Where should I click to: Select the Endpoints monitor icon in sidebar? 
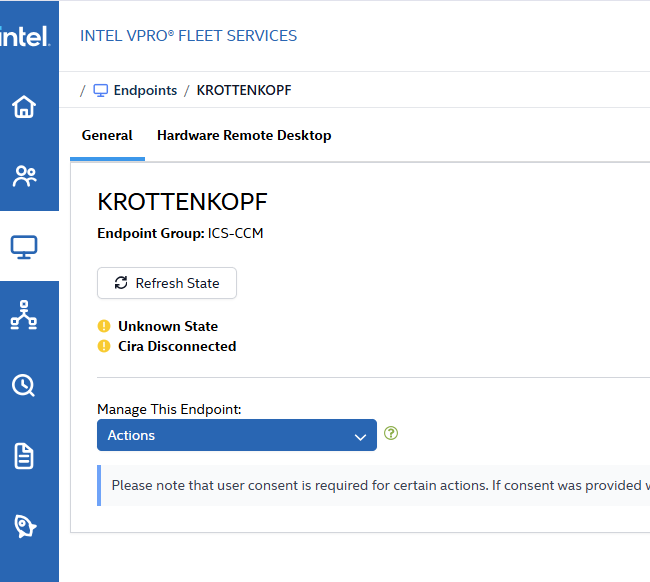pos(24,247)
